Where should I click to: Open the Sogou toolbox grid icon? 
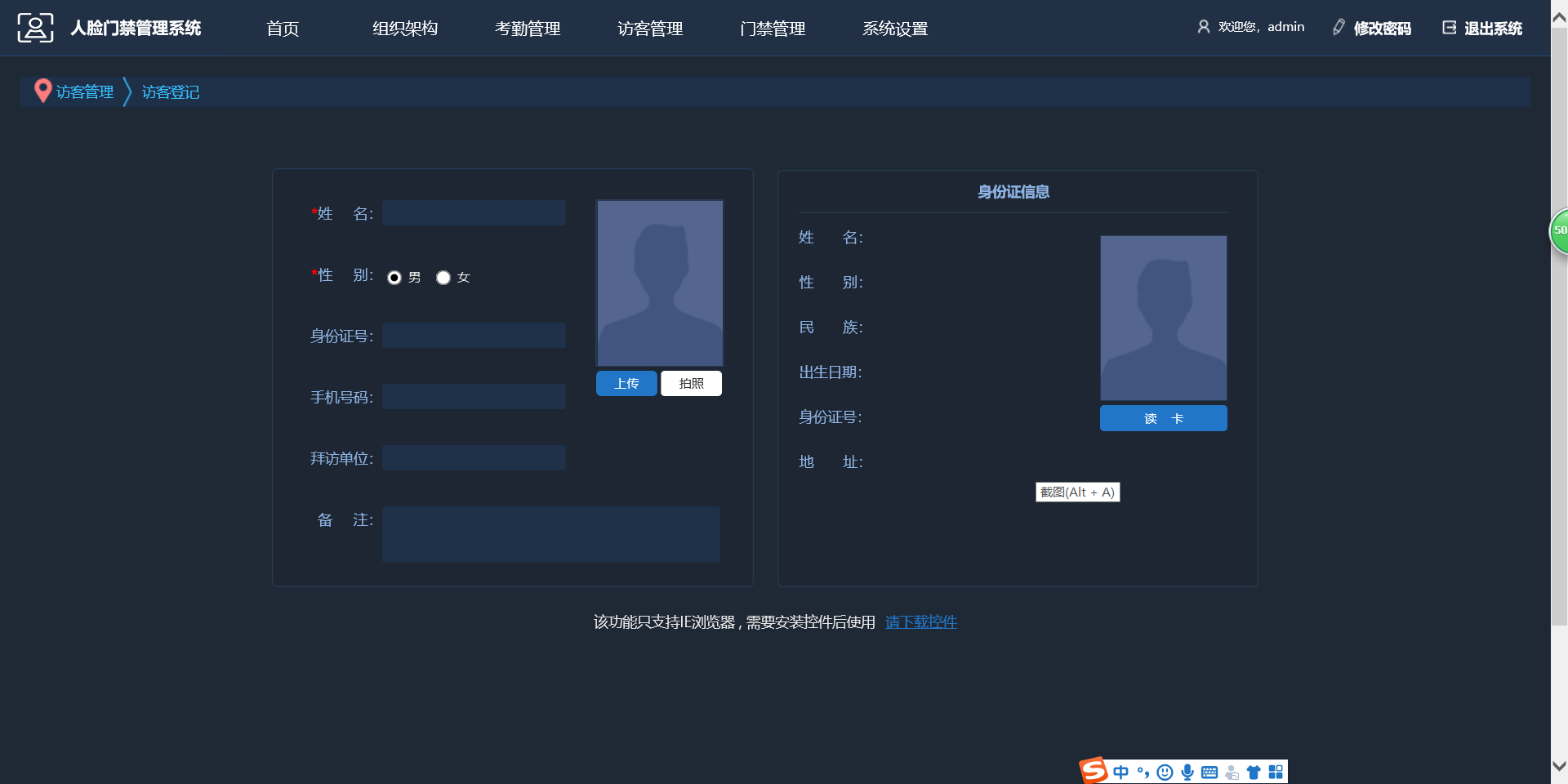(x=1276, y=773)
